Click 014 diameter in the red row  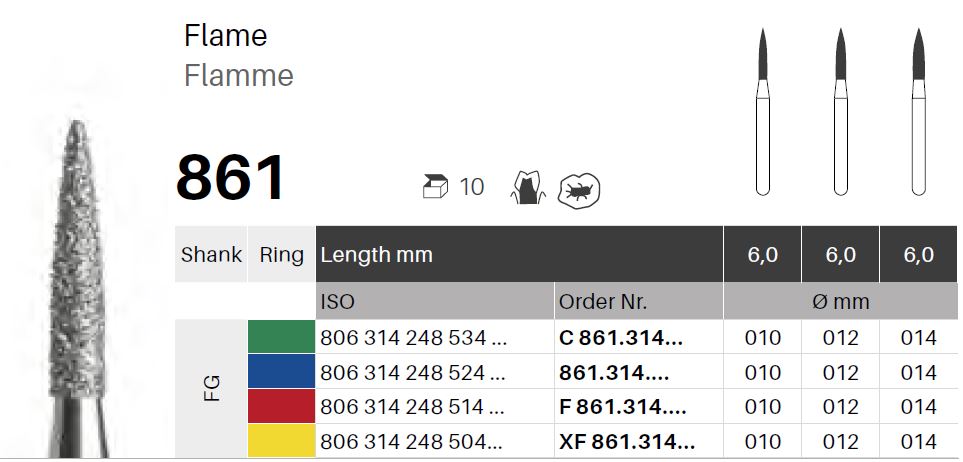919,407
